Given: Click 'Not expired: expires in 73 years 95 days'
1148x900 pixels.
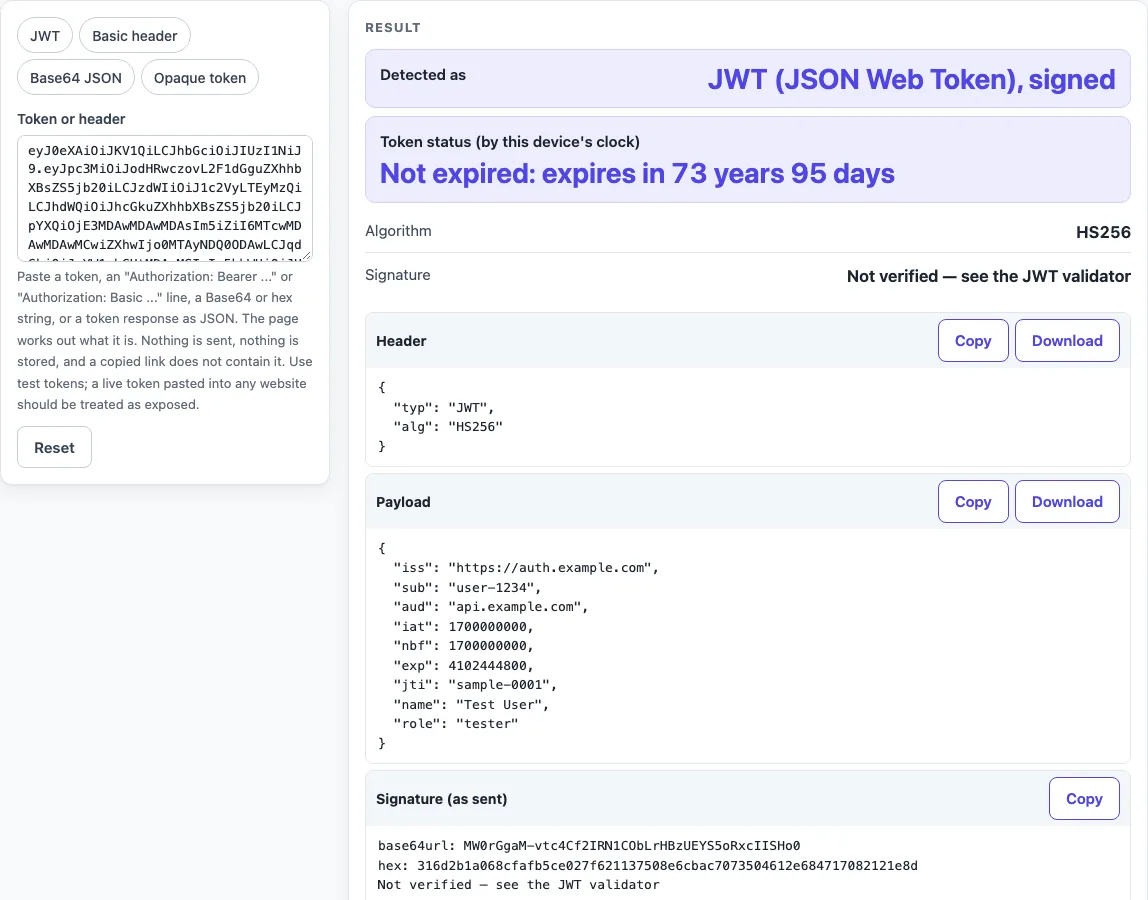Looking at the screenshot, I should point(637,174).
